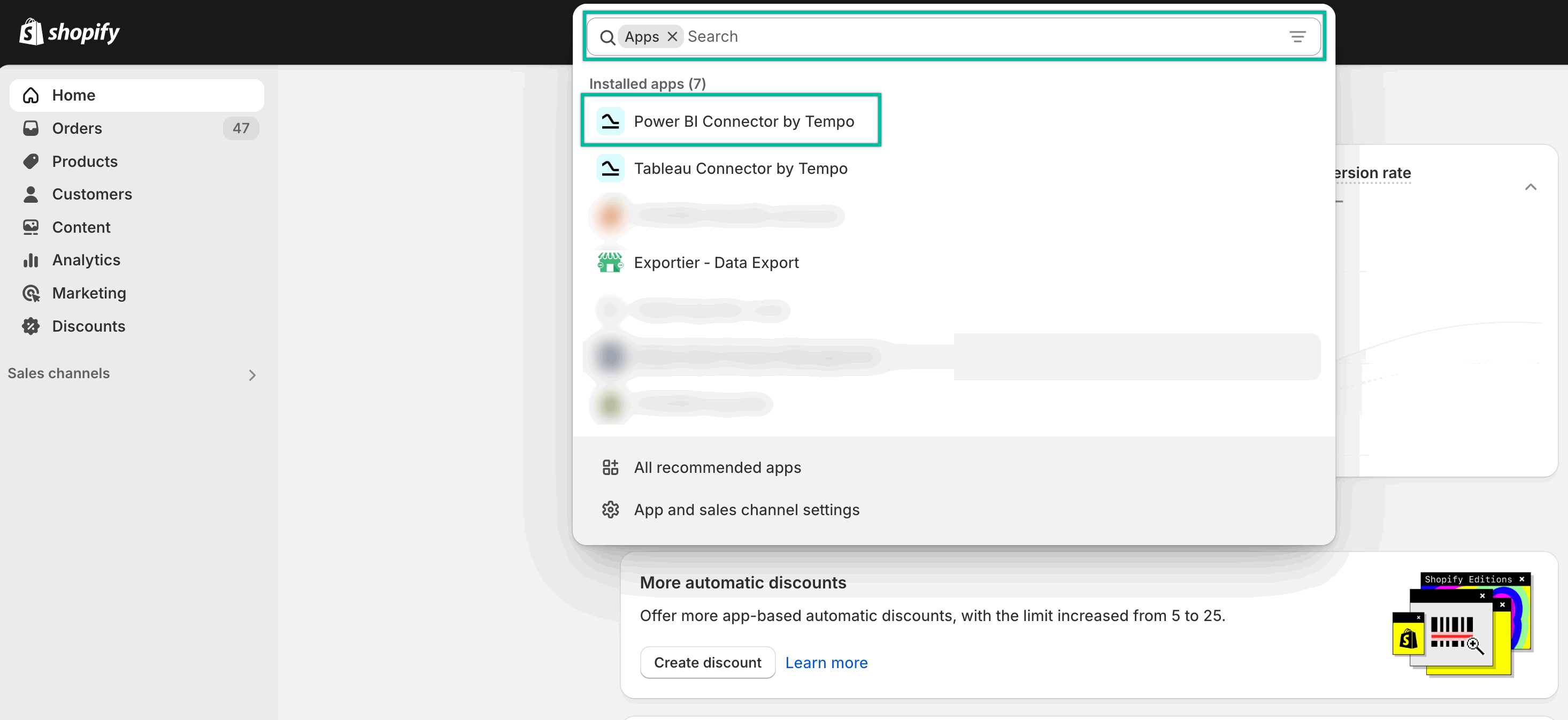Expand the Sales channels section
Image resolution: width=1568 pixels, height=720 pixels.
[x=252, y=375]
